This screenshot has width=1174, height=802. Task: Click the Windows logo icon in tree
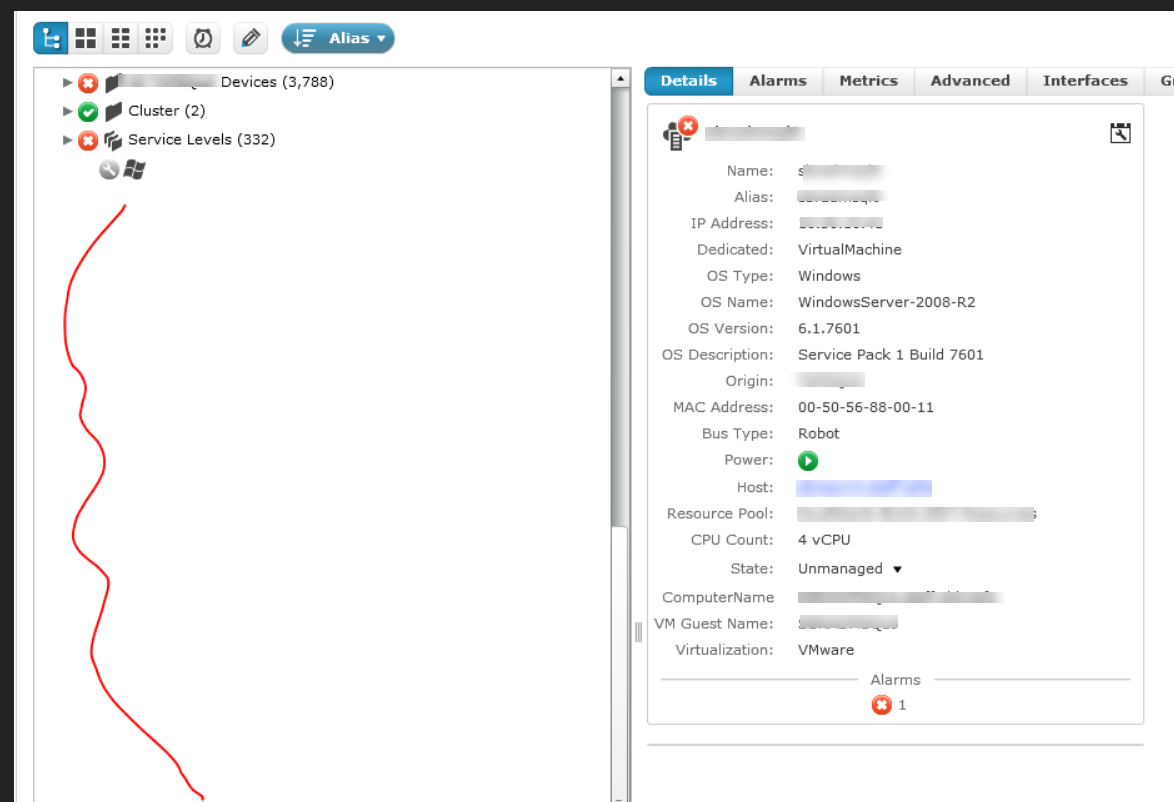(x=134, y=170)
